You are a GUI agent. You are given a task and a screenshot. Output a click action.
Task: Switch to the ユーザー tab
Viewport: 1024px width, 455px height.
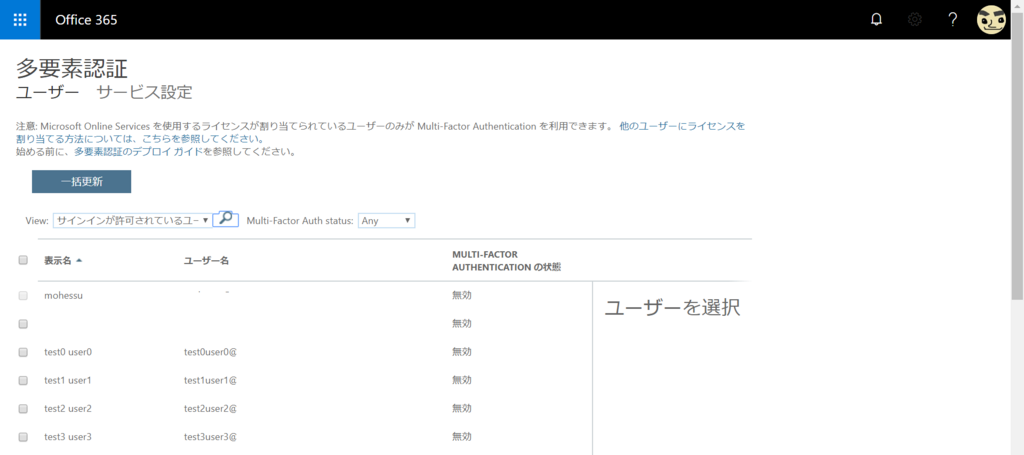[47, 92]
